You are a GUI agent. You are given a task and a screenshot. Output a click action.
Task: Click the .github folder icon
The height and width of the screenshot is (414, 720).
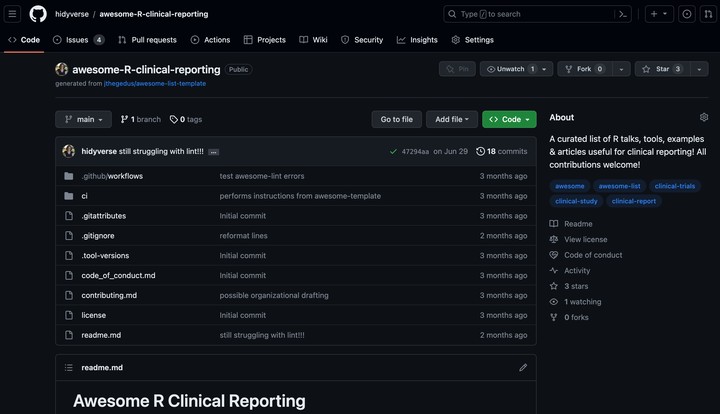click(x=69, y=176)
